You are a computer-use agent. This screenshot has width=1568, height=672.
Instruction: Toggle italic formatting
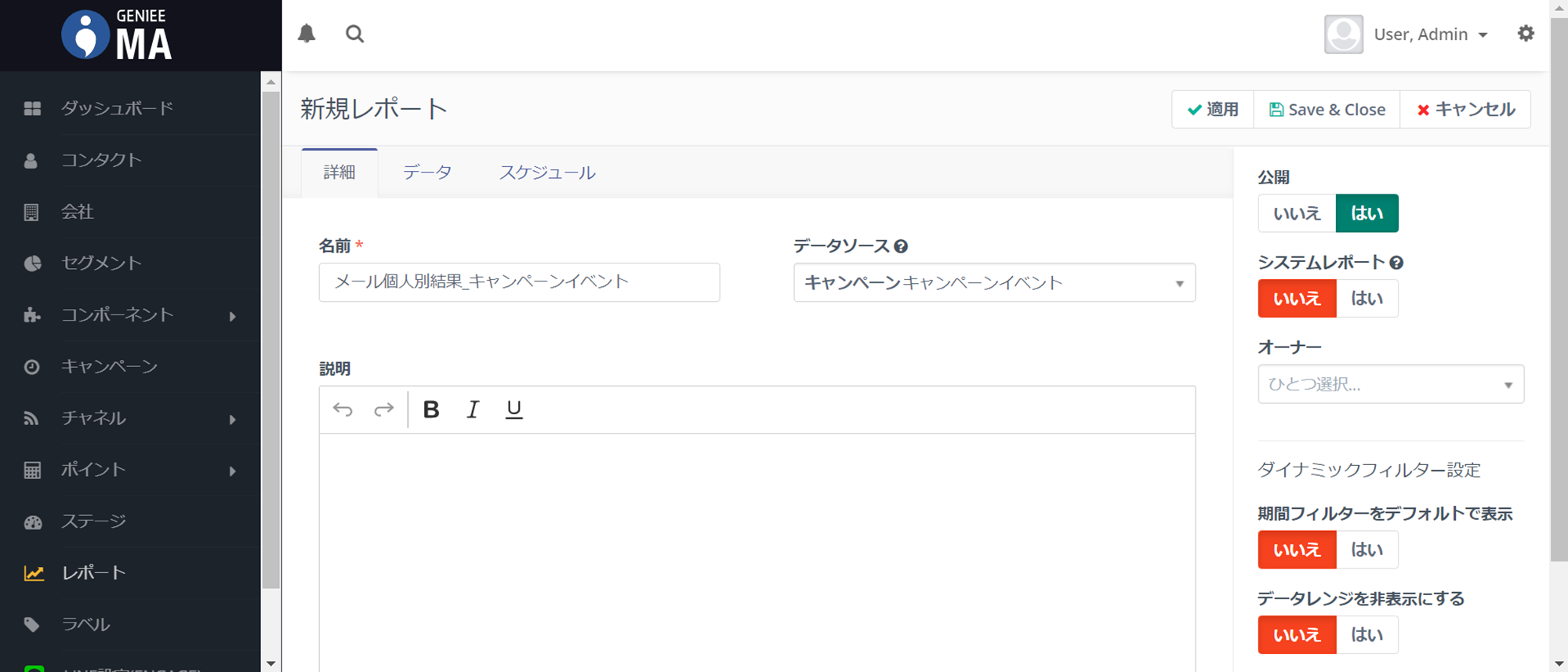(x=473, y=409)
